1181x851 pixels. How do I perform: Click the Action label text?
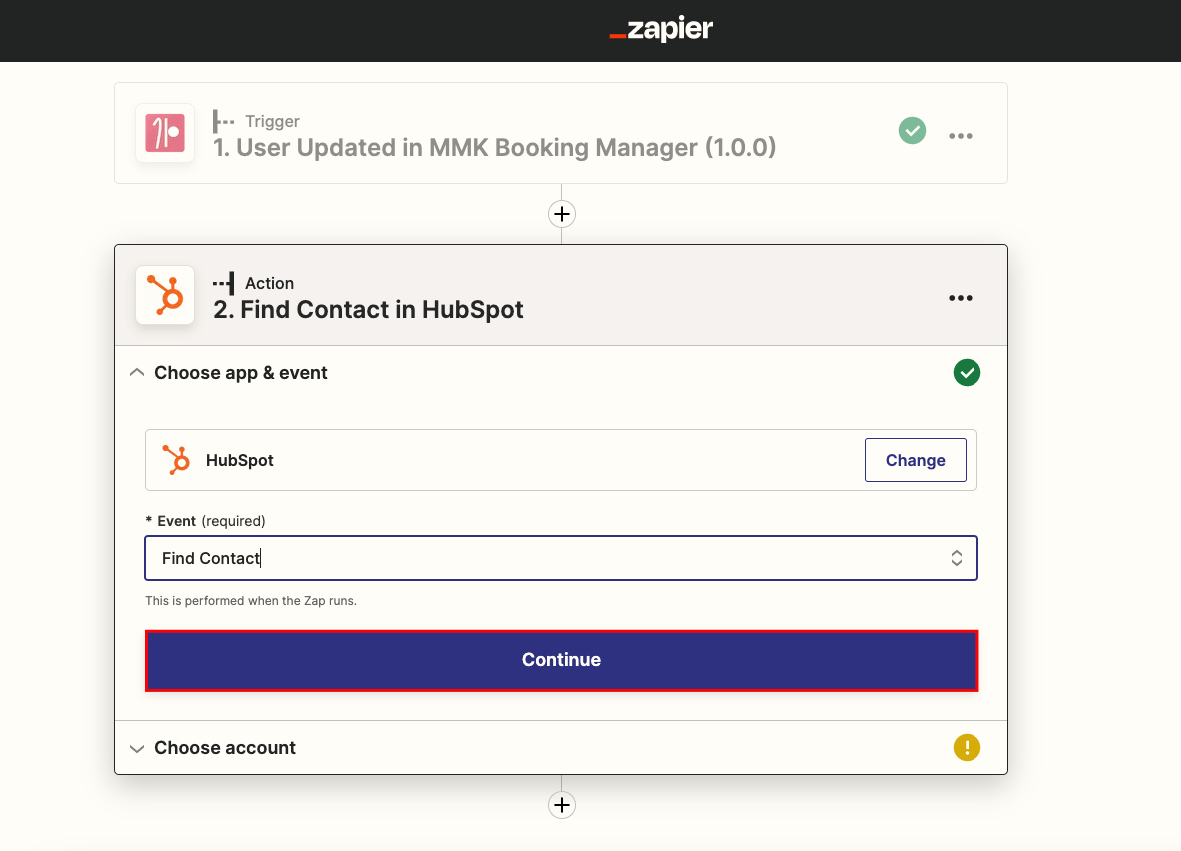(x=269, y=283)
